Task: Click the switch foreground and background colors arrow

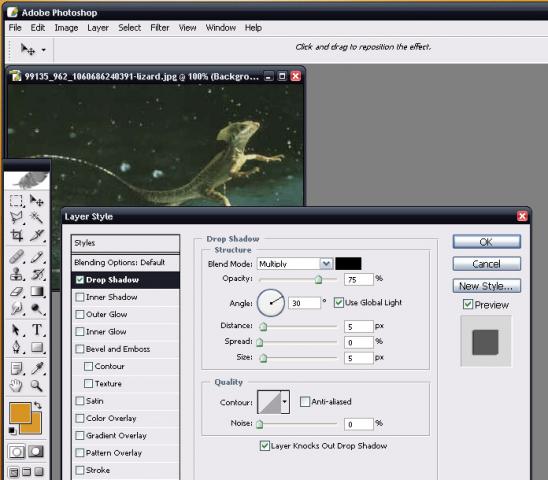Action: point(38,406)
